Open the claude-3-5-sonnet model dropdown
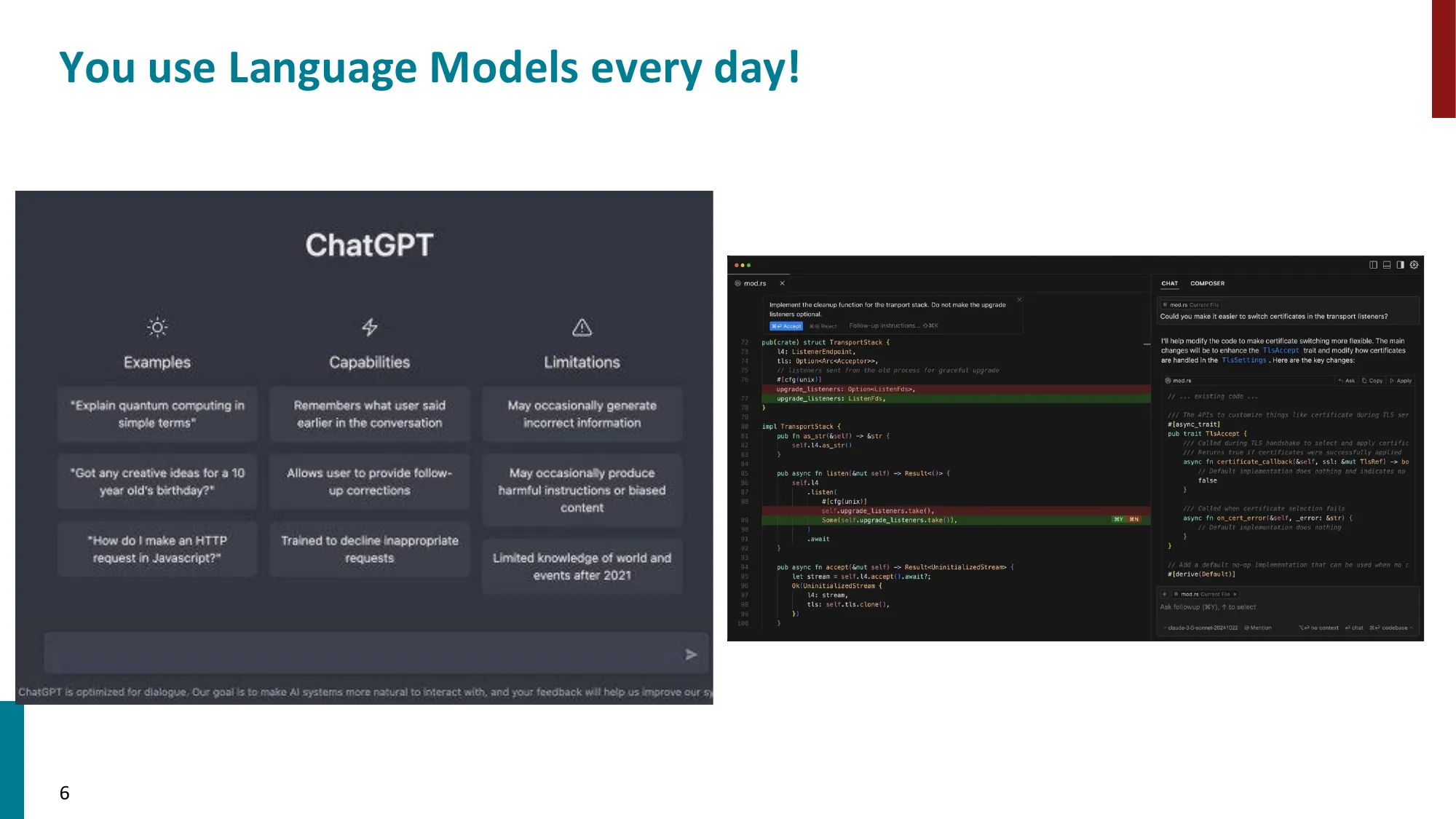Image resolution: width=1456 pixels, height=819 pixels. pyautogui.click(x=1202, y=628)
